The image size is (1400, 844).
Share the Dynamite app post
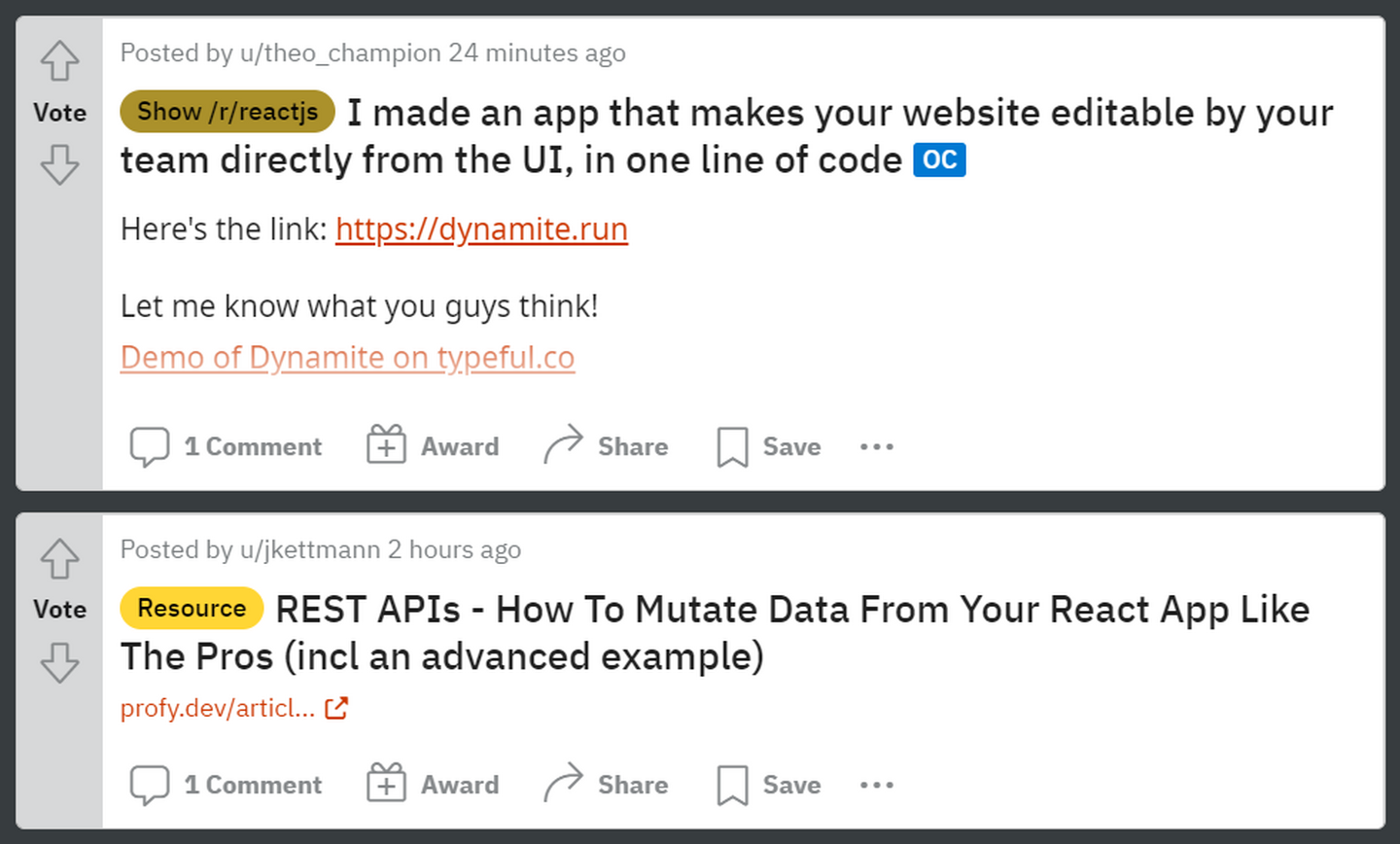click(x=606, y=446)
